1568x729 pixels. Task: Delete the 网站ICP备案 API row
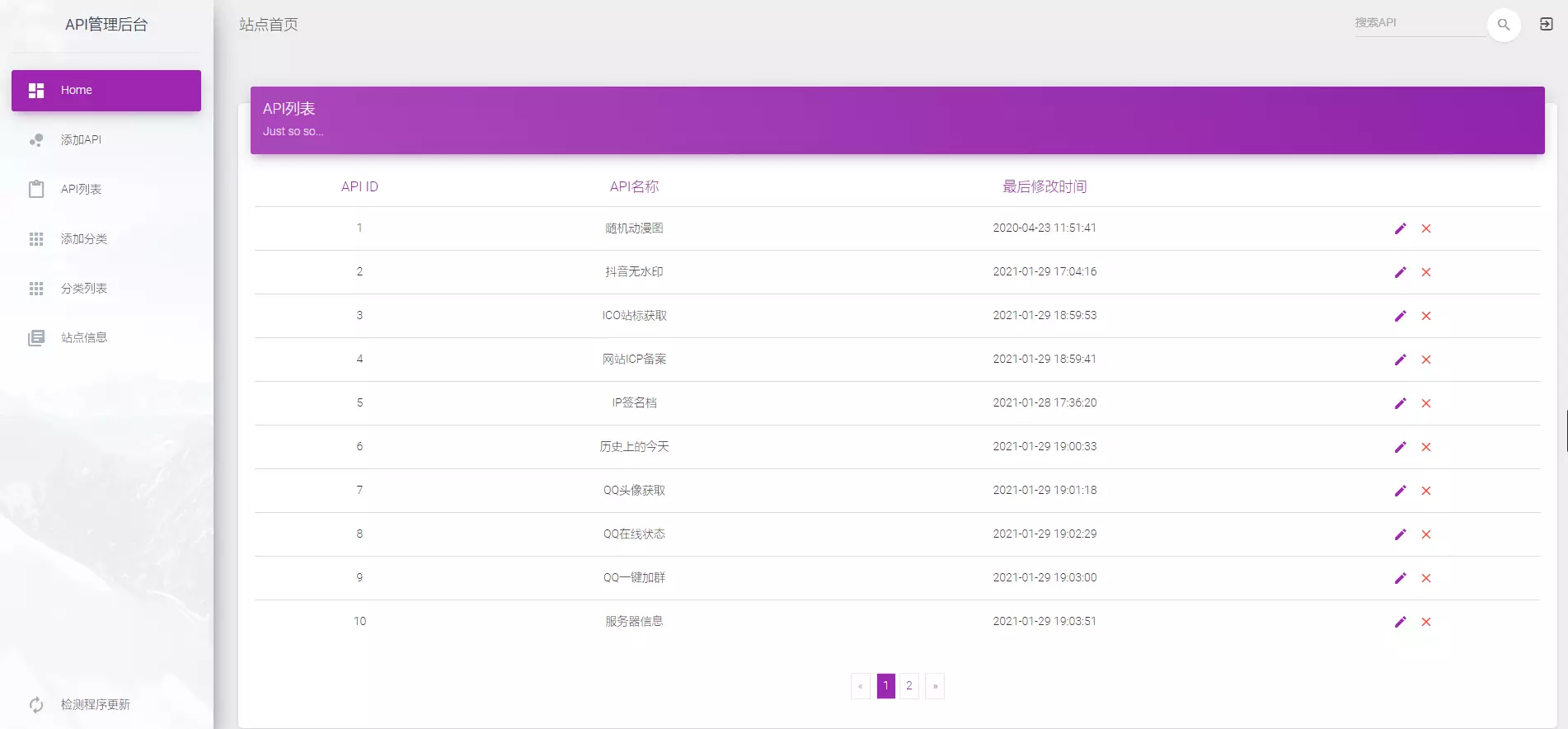click(1426, 360)
